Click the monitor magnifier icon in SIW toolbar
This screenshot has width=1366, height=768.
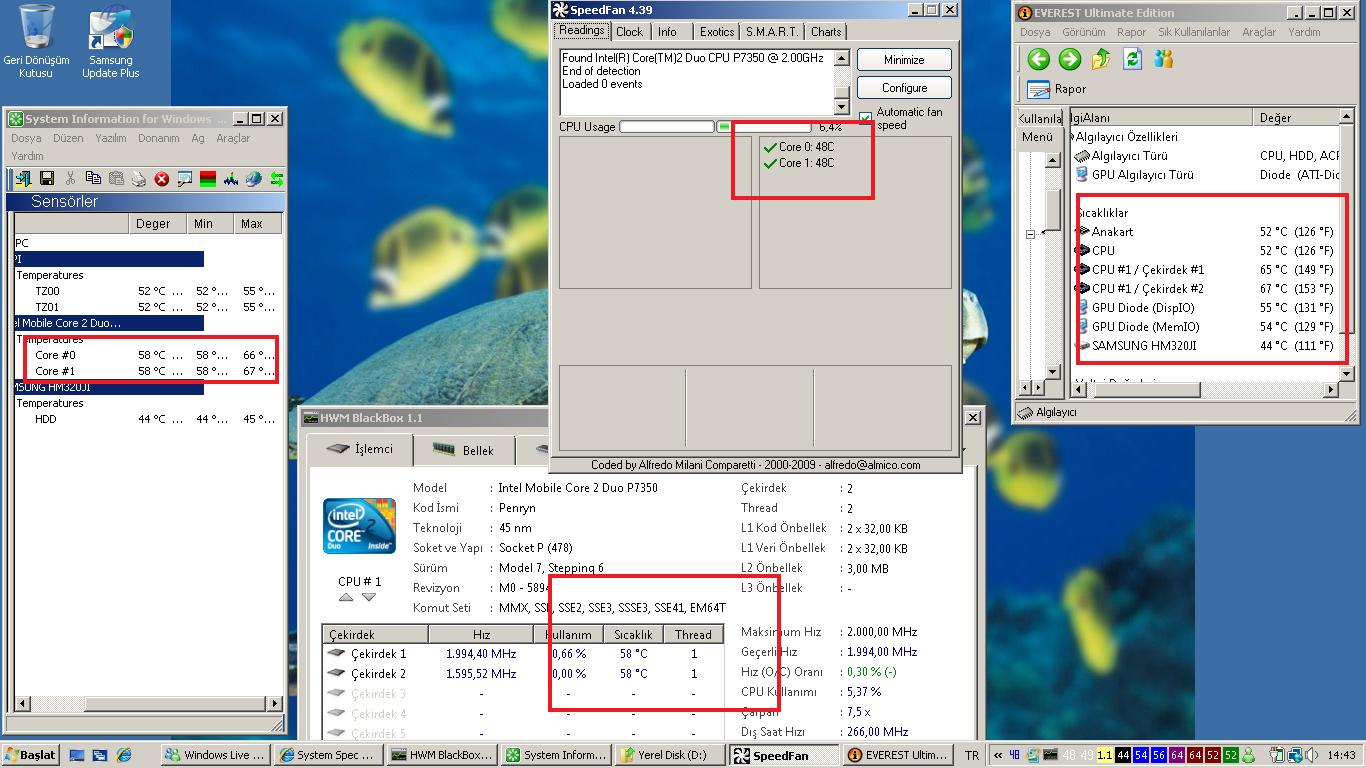click(x=185, y=179)
